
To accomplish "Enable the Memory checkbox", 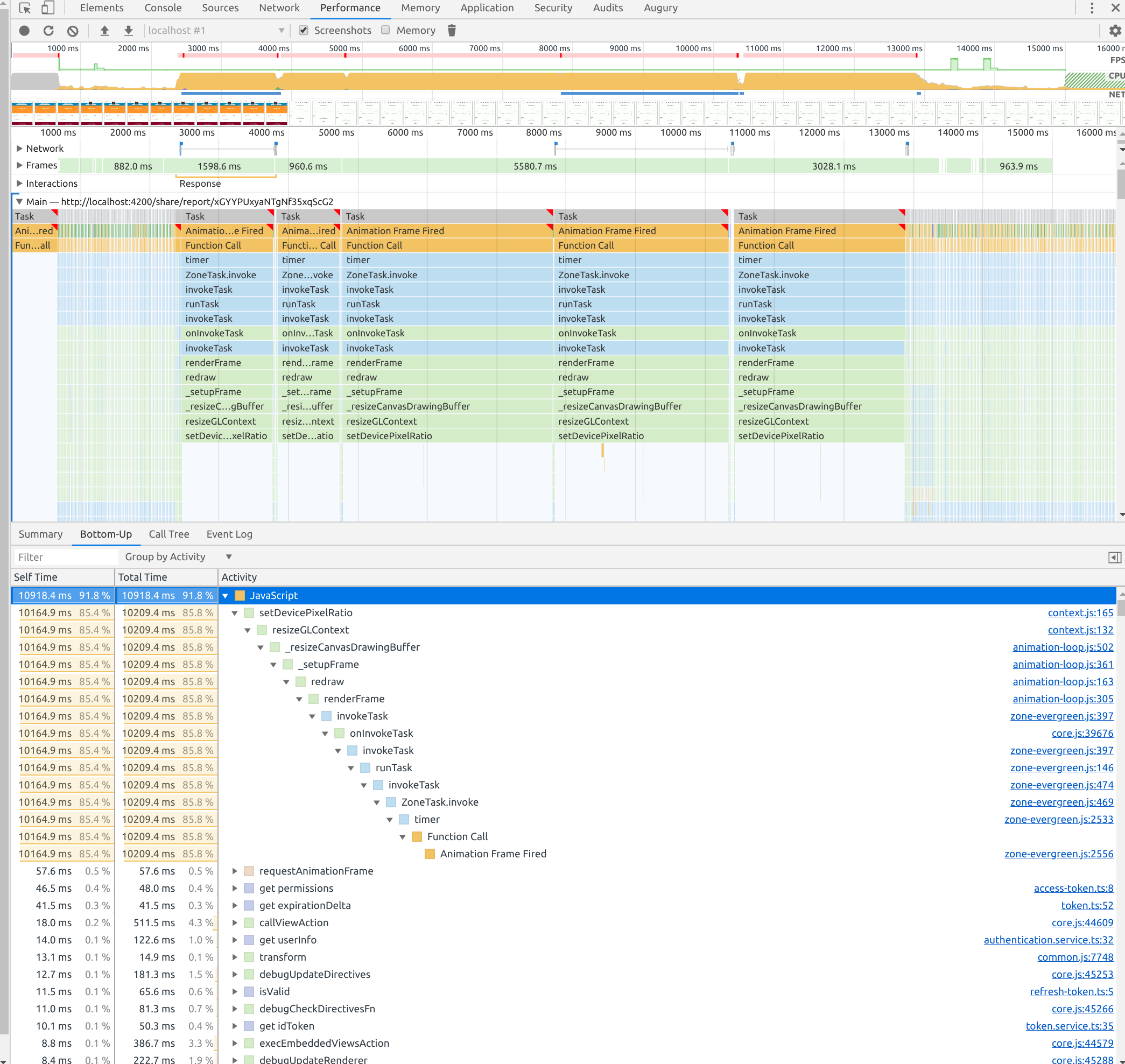I will [x=386, y=30].
